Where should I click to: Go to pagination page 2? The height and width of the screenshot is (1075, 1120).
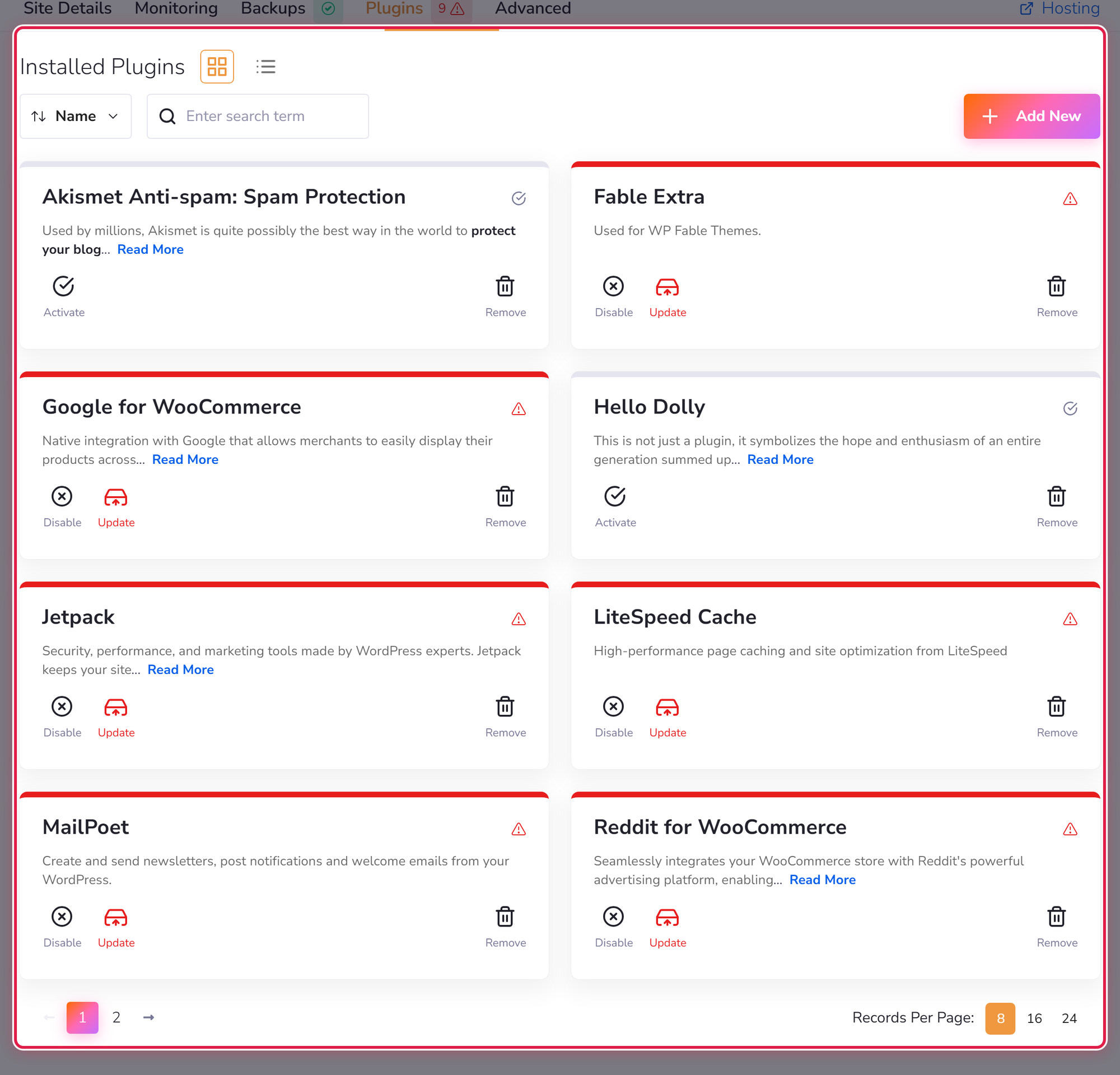pos(116,1017)
